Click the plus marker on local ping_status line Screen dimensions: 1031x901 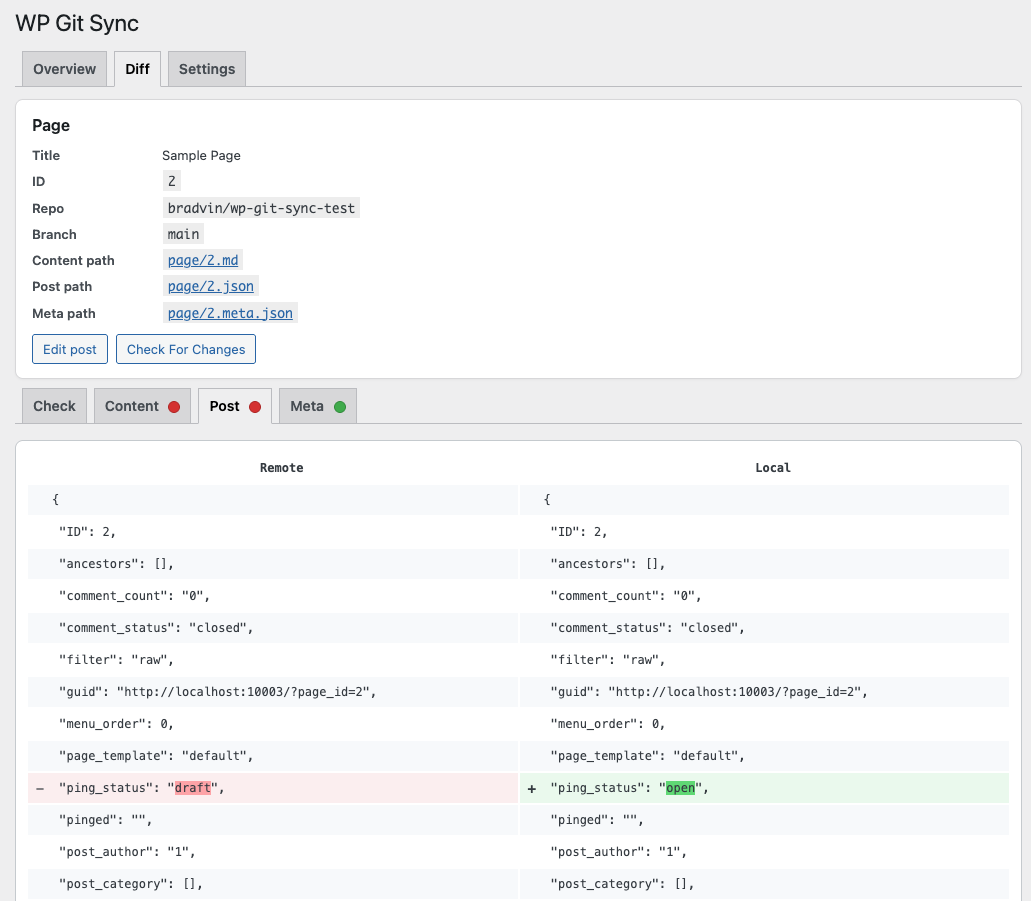tap(532, 789)
